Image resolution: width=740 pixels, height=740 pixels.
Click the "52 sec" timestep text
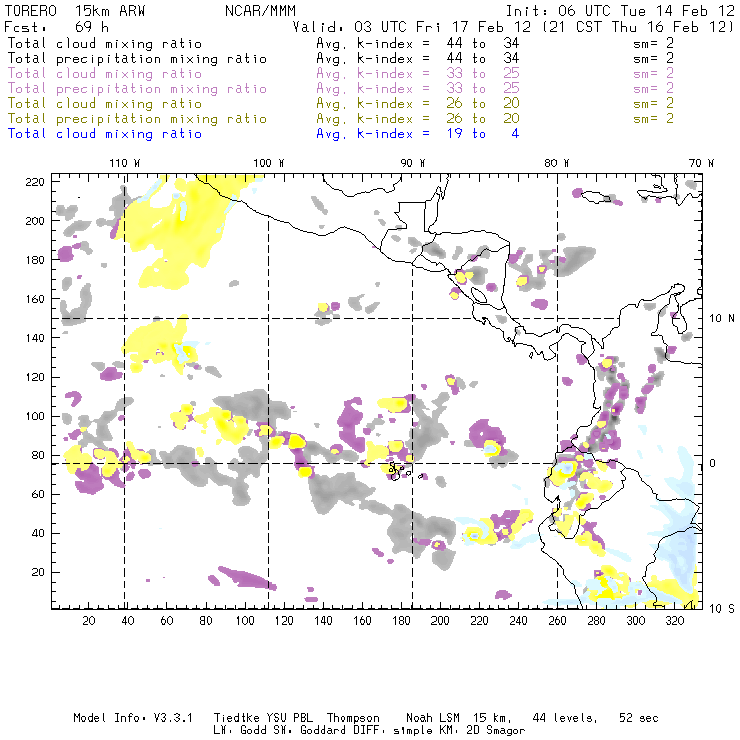(639, 718)
